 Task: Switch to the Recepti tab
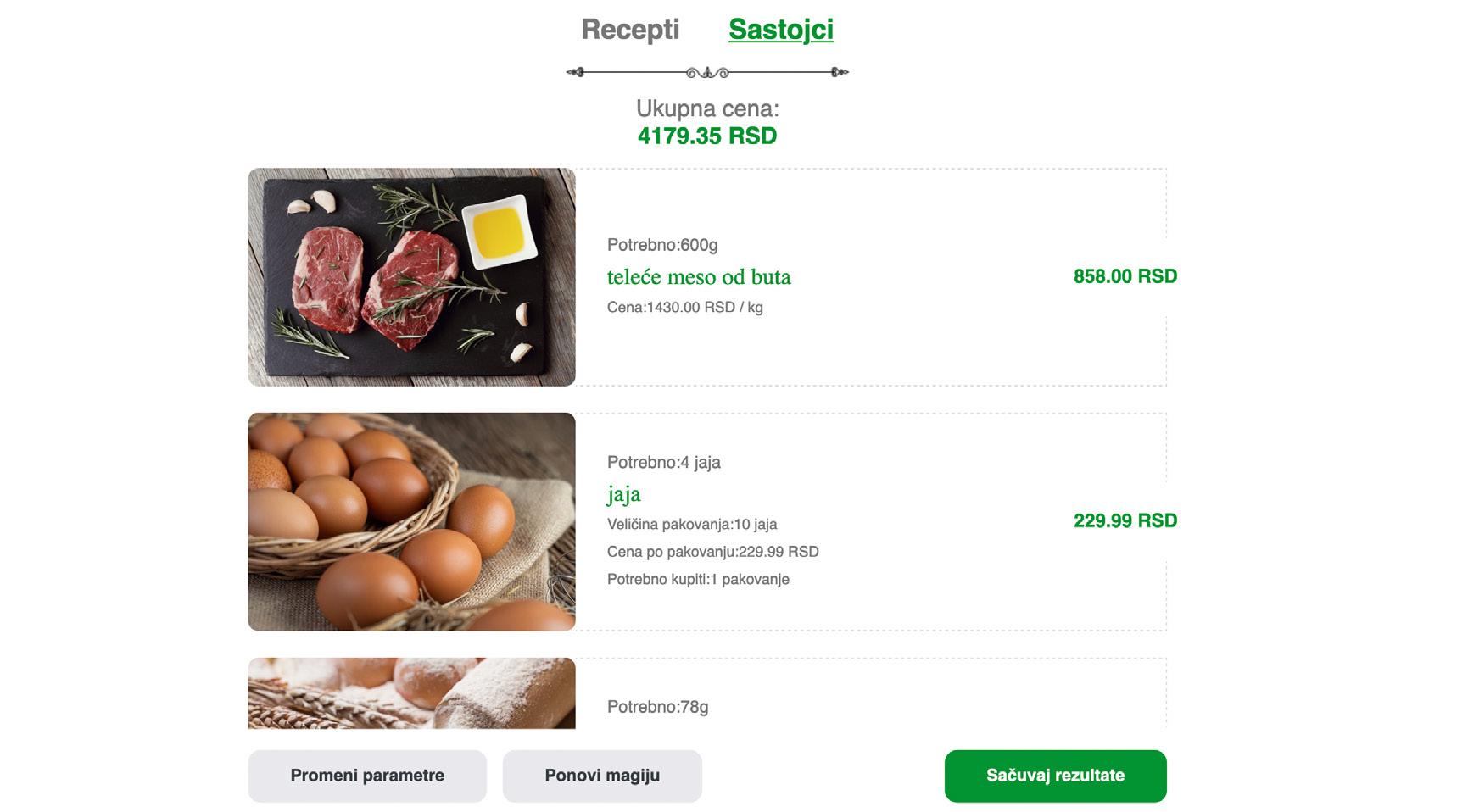click(630, 30)
